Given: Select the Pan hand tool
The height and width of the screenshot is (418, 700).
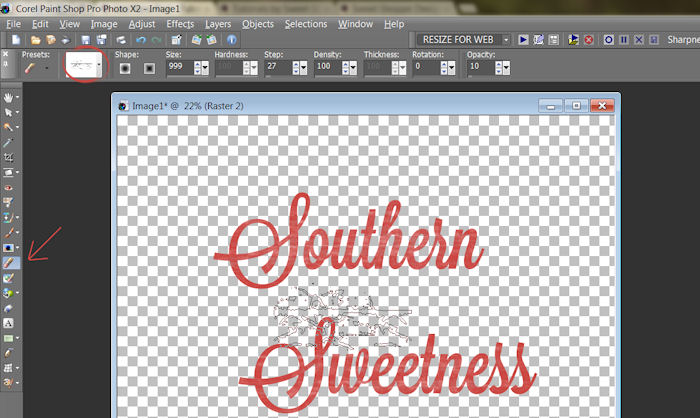Looking at the screenshot, I should tap(10, 98).
